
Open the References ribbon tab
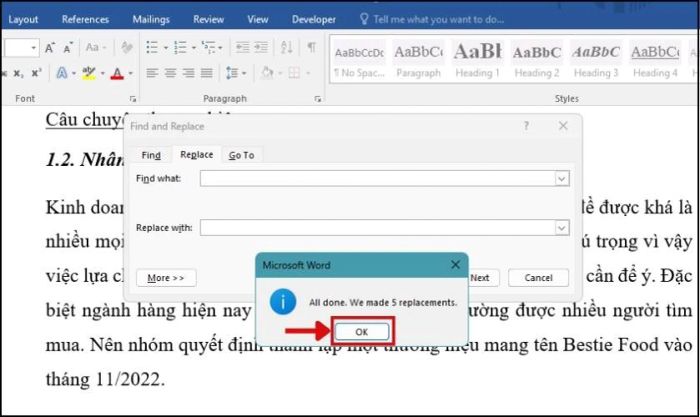[x=85, y=19]
